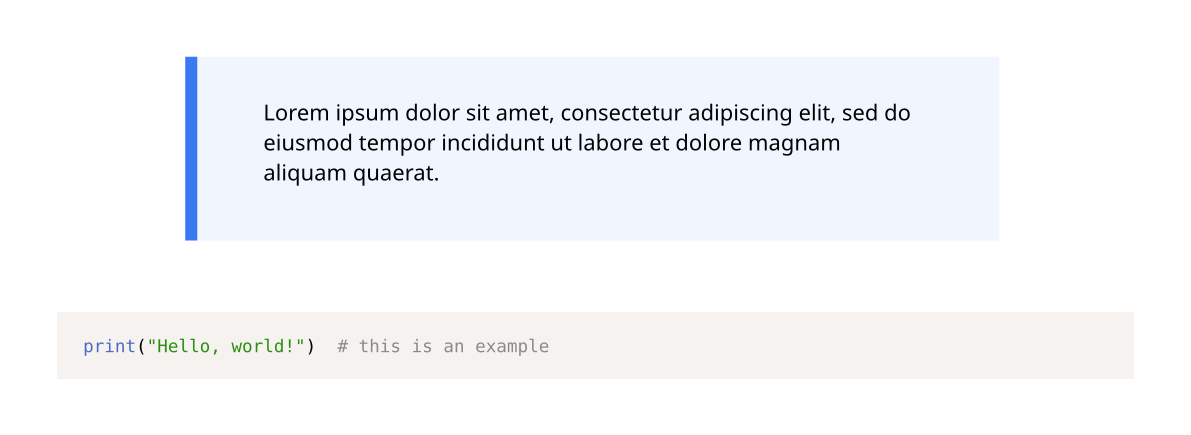Click the word "example" in the code comment
Screen dimensions: 1191x435
tap(512, 348)
